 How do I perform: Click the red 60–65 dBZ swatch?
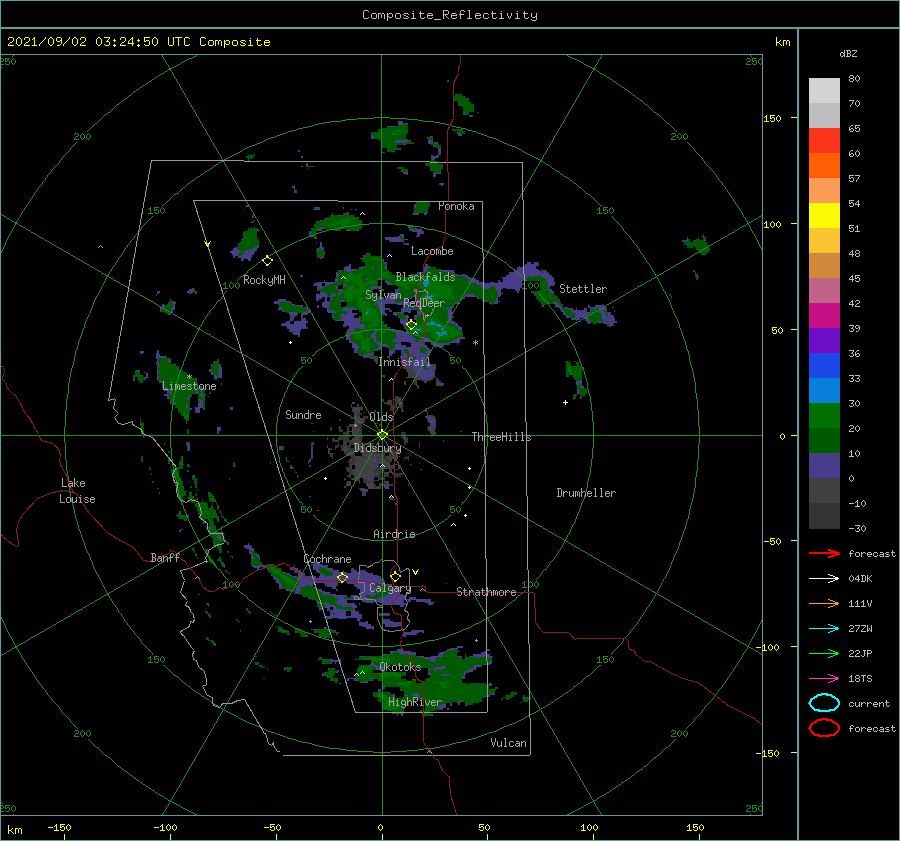[x=824, y=141]
